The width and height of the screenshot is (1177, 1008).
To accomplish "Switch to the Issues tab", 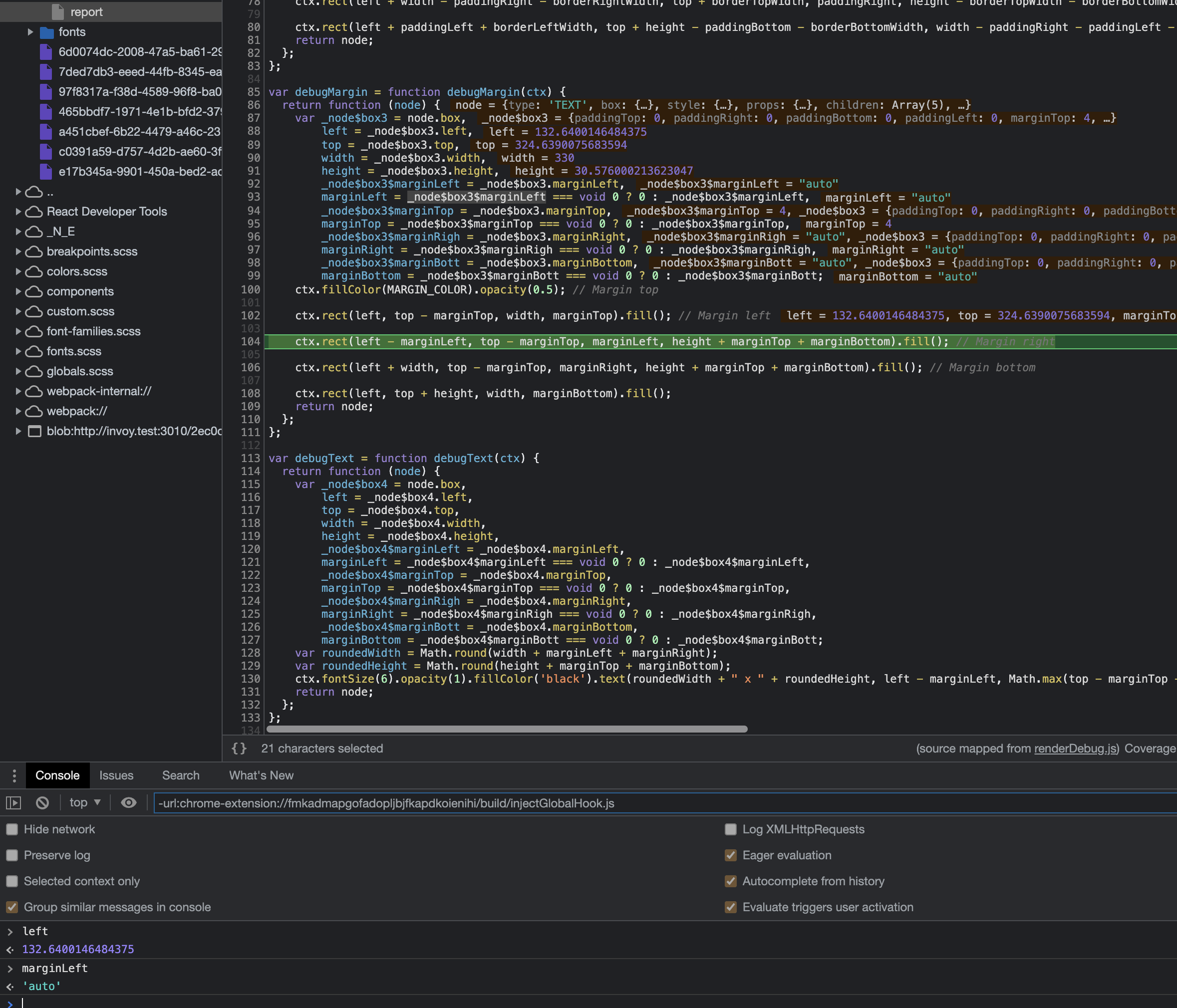I will [x=116, y=775].
